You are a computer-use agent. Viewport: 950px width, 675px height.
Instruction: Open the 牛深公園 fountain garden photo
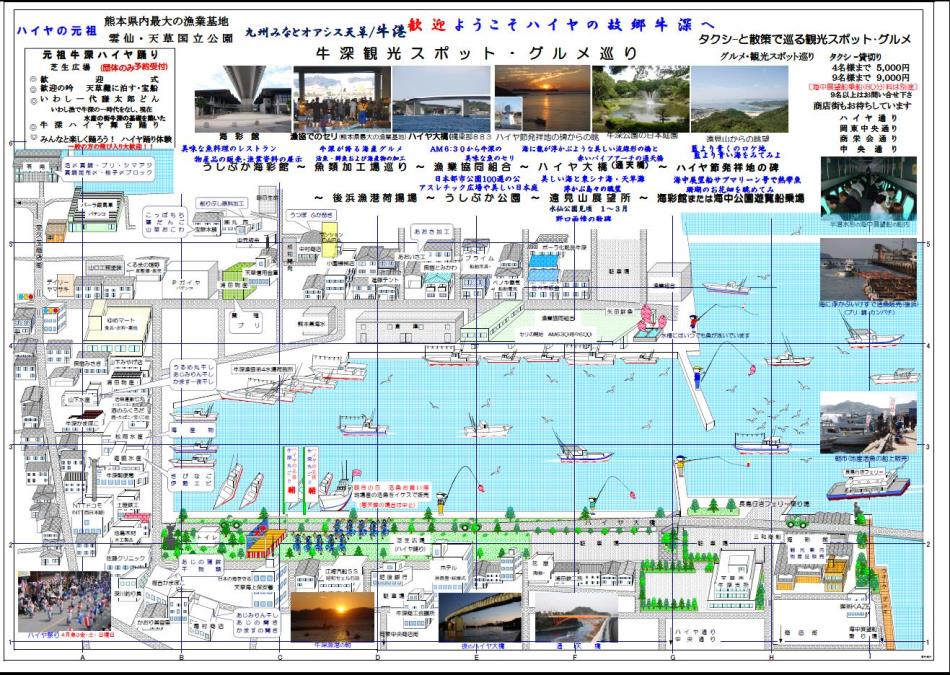tap(640, 98)
